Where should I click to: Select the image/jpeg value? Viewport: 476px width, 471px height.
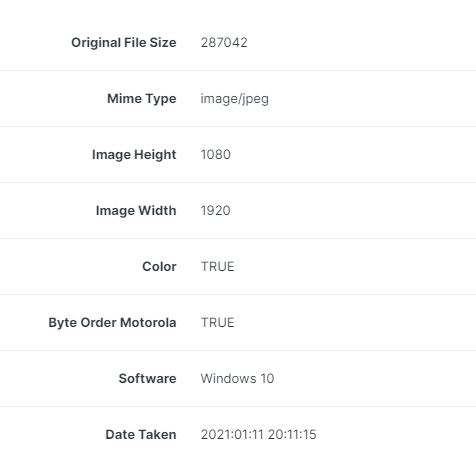pyautogui.click(x=234, y=99)
